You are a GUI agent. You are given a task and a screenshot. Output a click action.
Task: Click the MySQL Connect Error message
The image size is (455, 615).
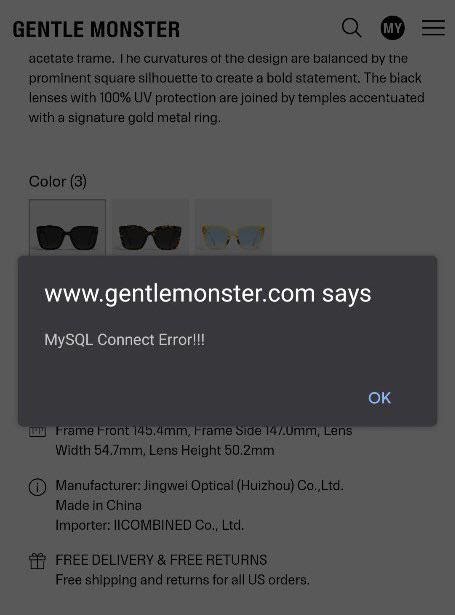click(x=124, y=340)
